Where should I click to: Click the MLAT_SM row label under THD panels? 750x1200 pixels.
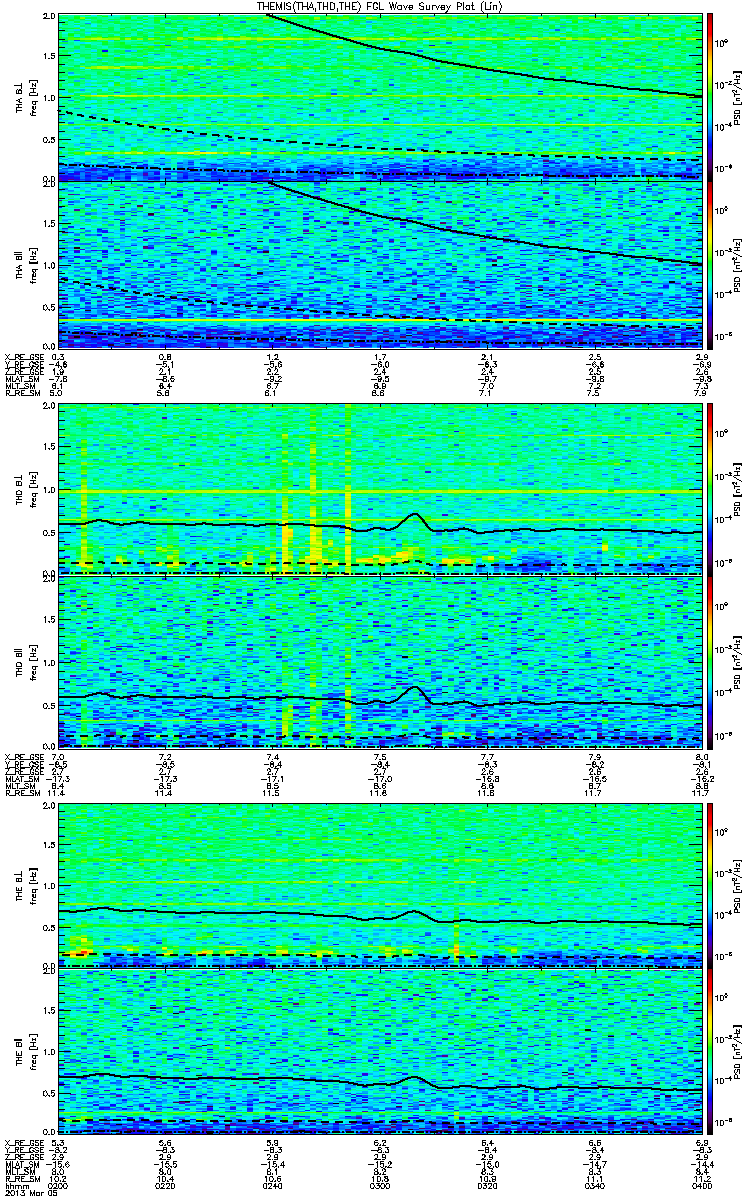pyautogui.click(x=22, y=780)
